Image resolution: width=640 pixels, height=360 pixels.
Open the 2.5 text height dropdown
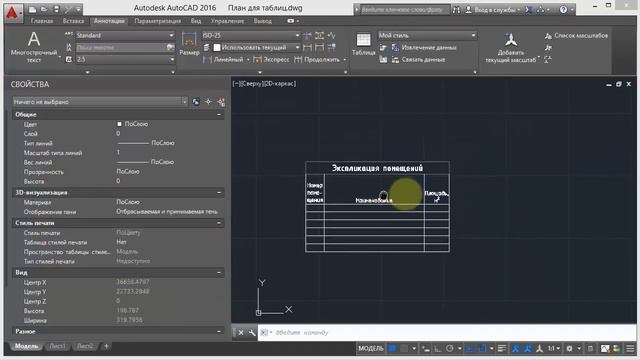coord(125,60)
